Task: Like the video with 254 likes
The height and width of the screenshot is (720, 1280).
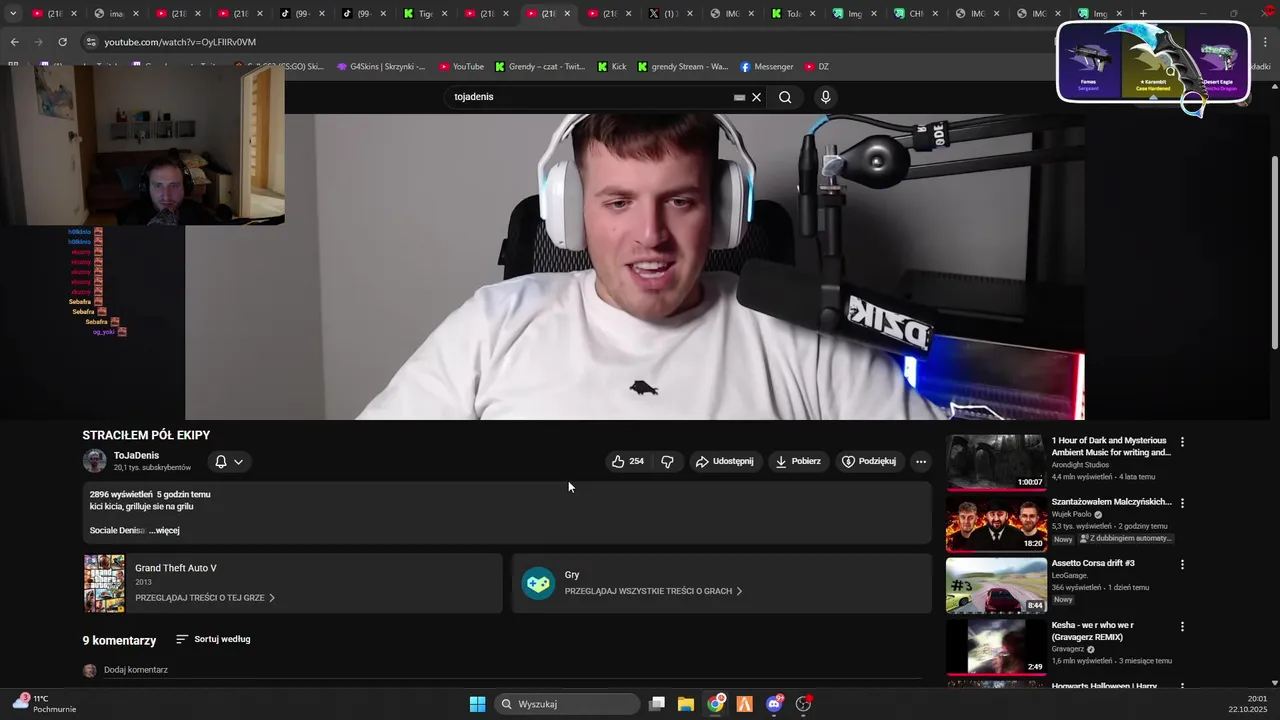Action: click(627, 461)
